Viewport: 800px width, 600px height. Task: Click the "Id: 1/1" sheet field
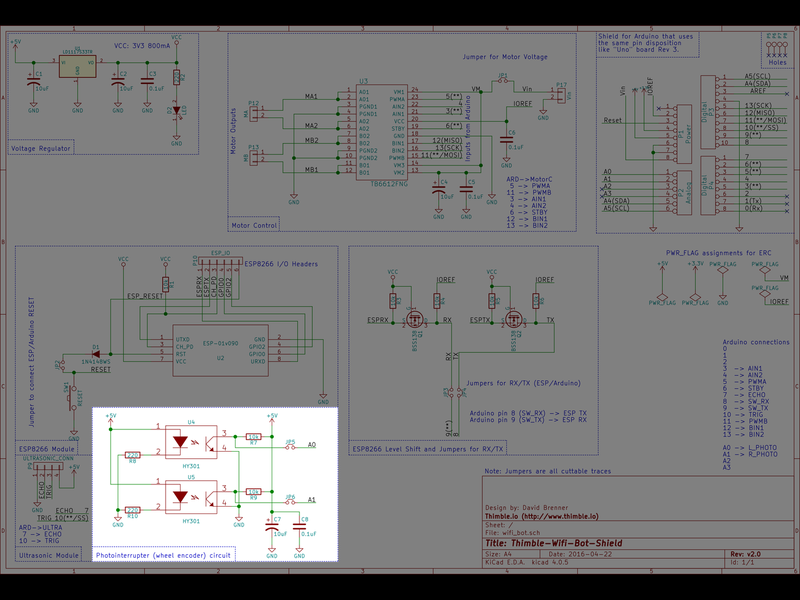tap(742, 562)
